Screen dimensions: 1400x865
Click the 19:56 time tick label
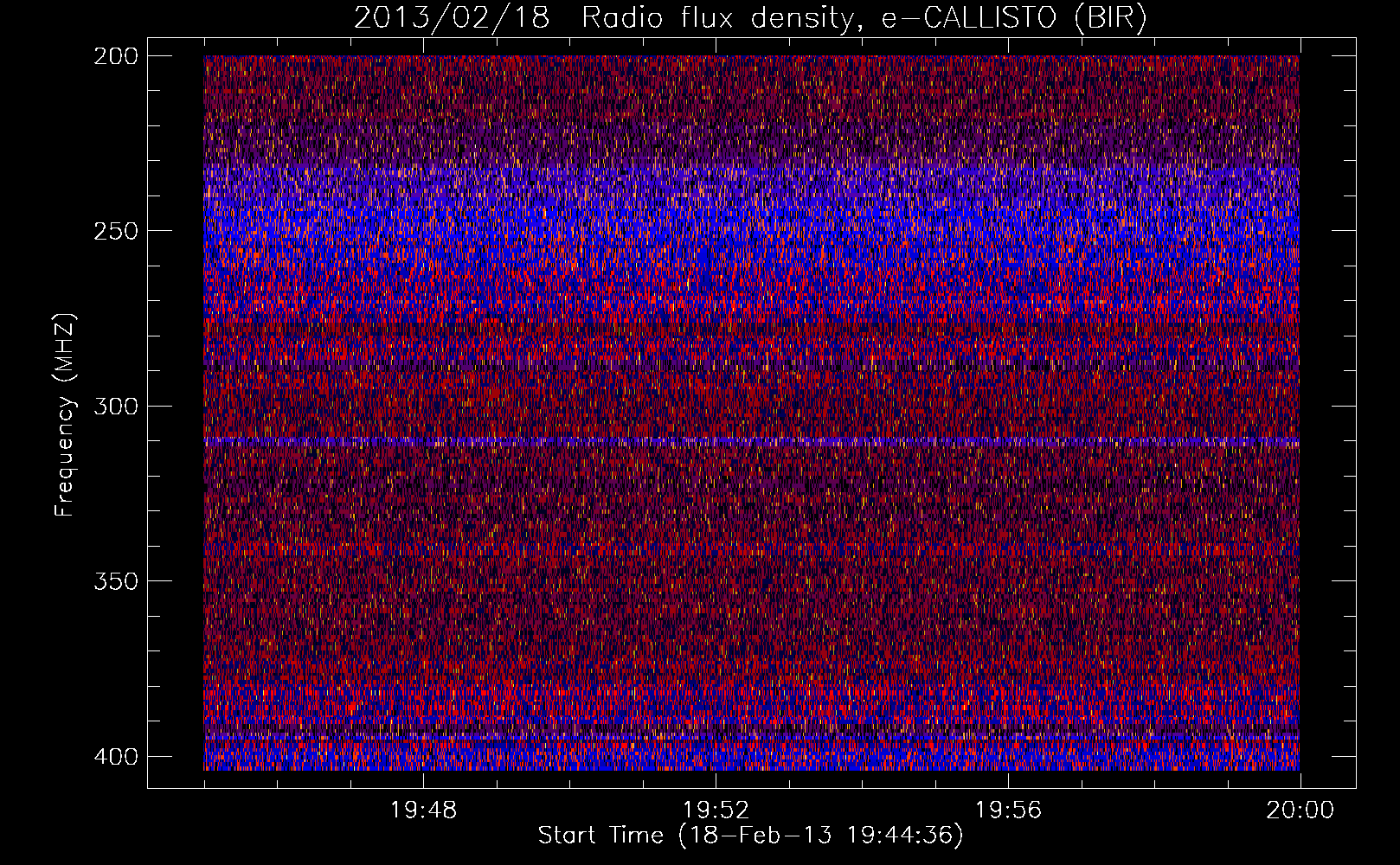pos(1008,811)
